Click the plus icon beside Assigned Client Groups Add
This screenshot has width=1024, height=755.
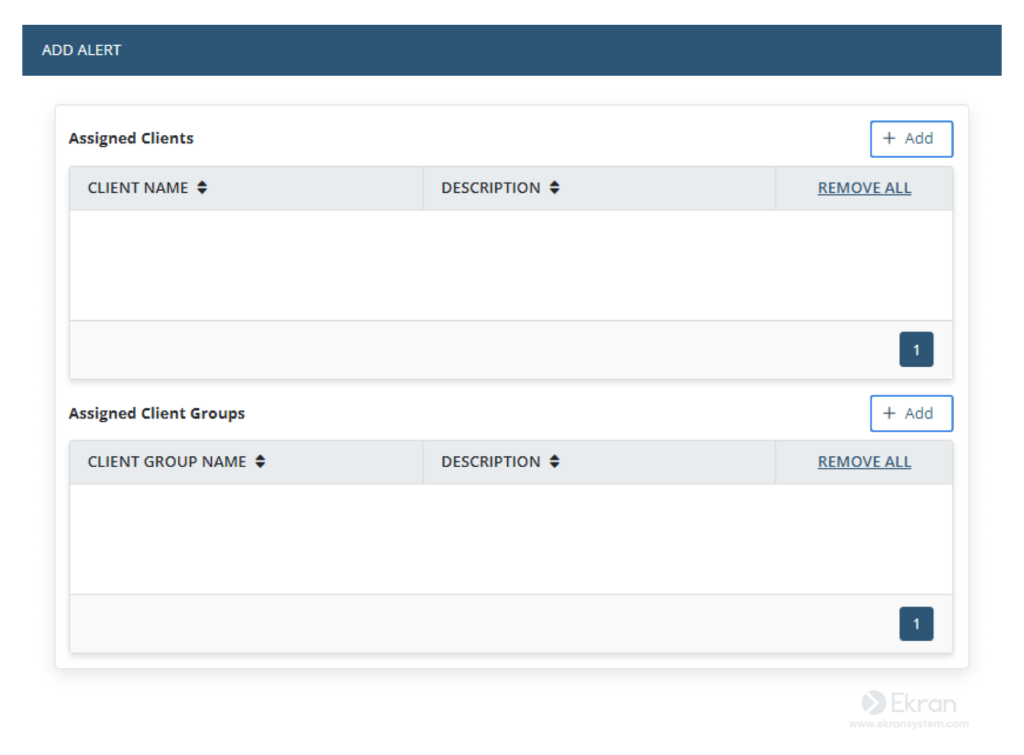tap(889, 413)
